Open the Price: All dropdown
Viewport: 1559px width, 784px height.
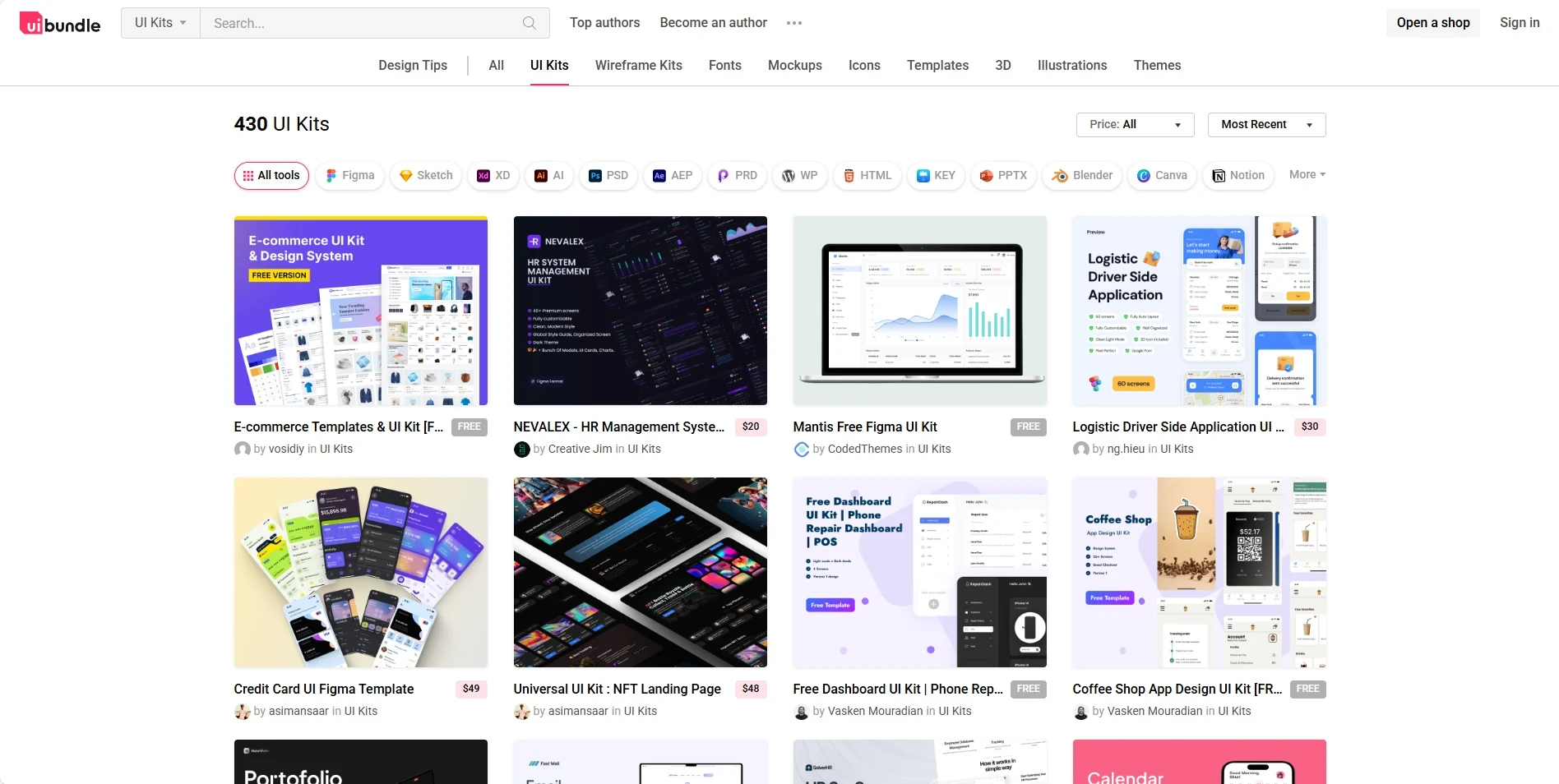click(1135, 125)
